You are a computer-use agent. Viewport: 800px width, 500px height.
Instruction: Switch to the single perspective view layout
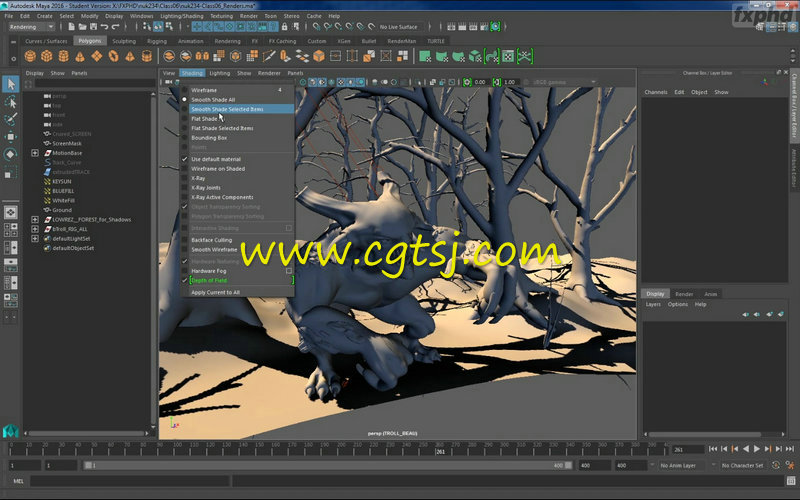pos(11,212)
